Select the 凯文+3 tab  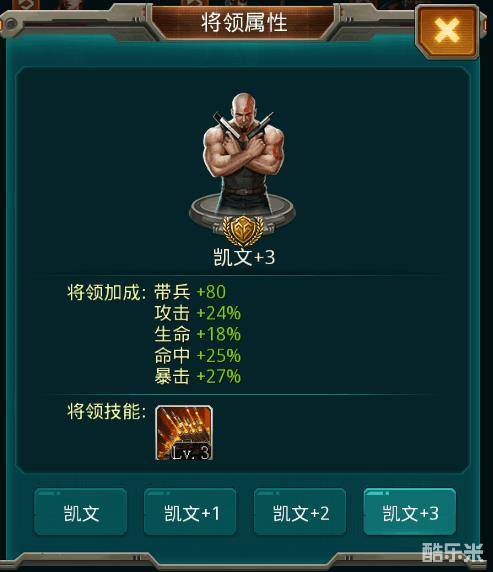(410, 512)
